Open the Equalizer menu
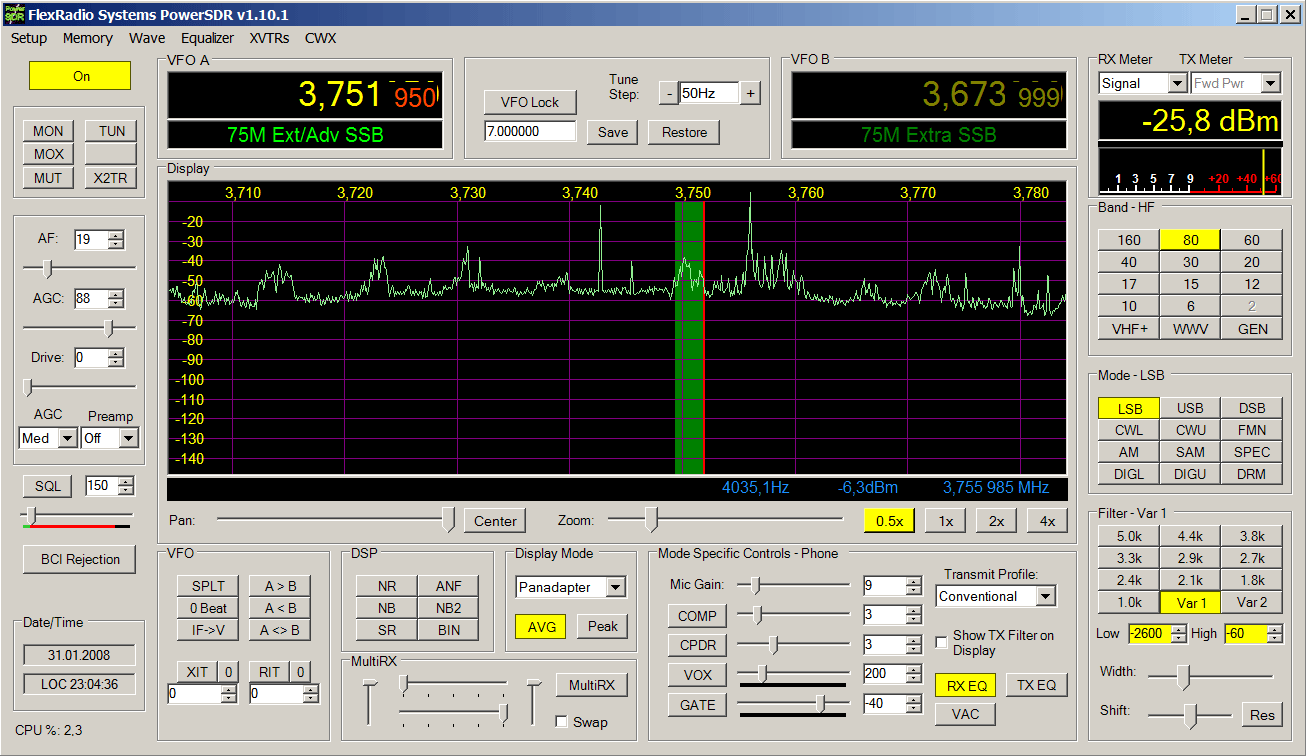This screenshot has width=1306, height=756. click(207, 38)
